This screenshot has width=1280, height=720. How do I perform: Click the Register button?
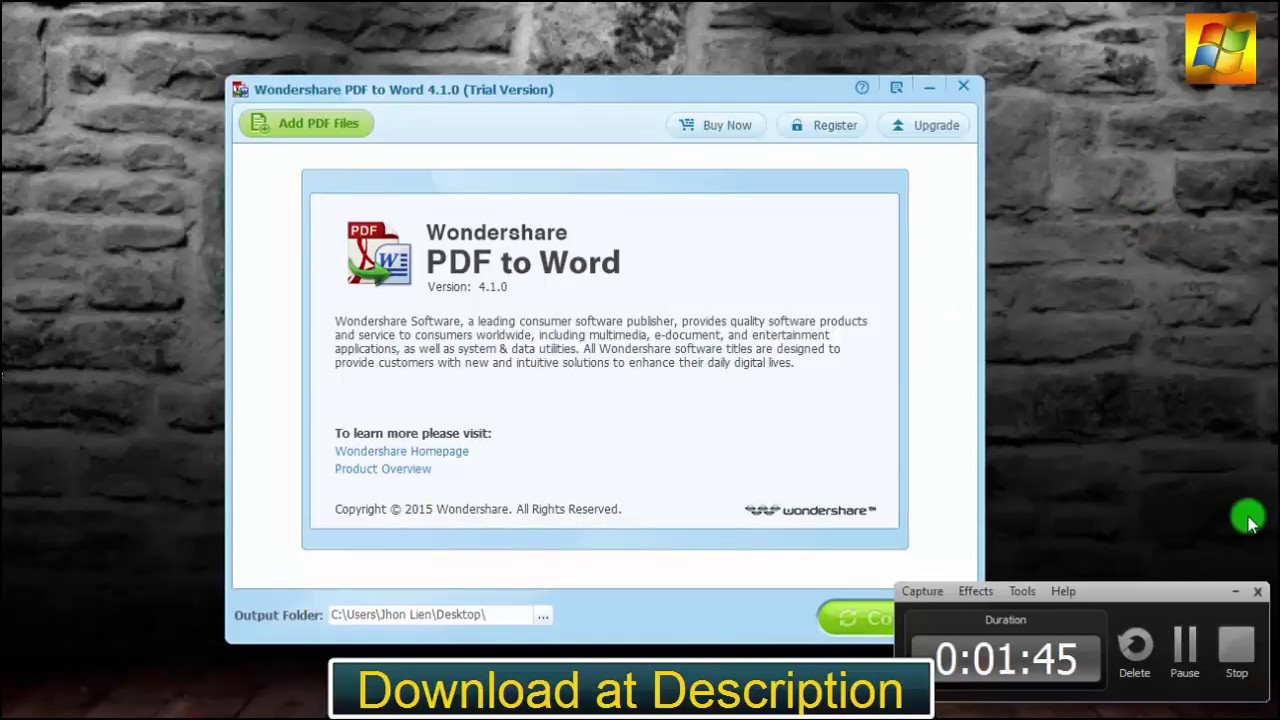pos(823,125)
